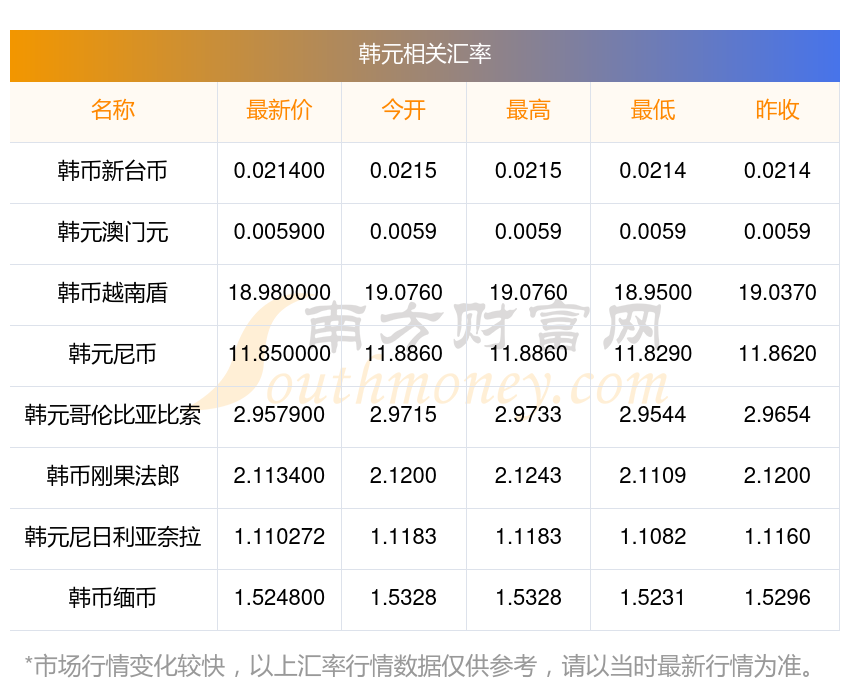Click 今开 value 11.8860 for 韩元尼币
Image resolution: width=850 pixels, height=698 pixels.
(x=403, y=354)
